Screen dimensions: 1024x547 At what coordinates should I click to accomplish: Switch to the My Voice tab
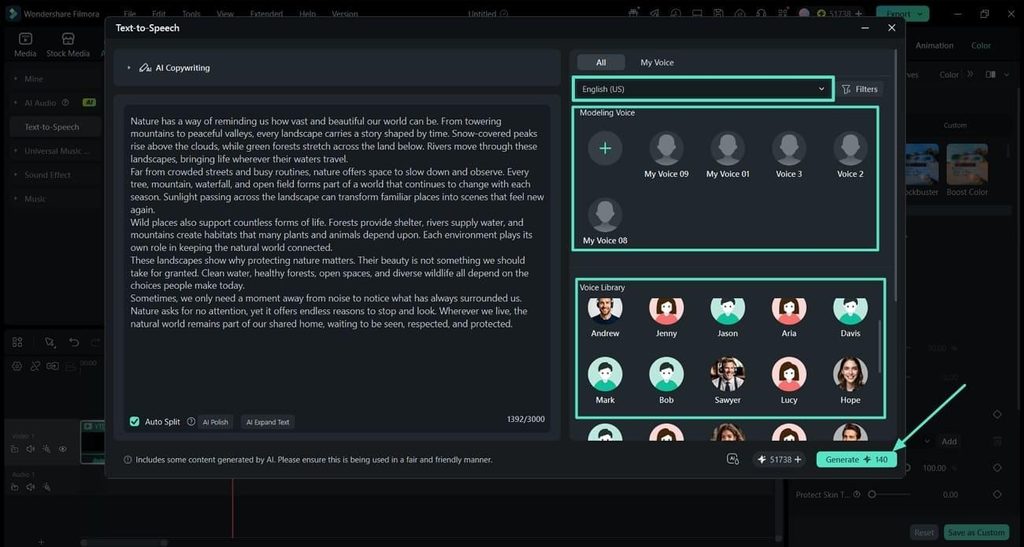coord(656,63)
